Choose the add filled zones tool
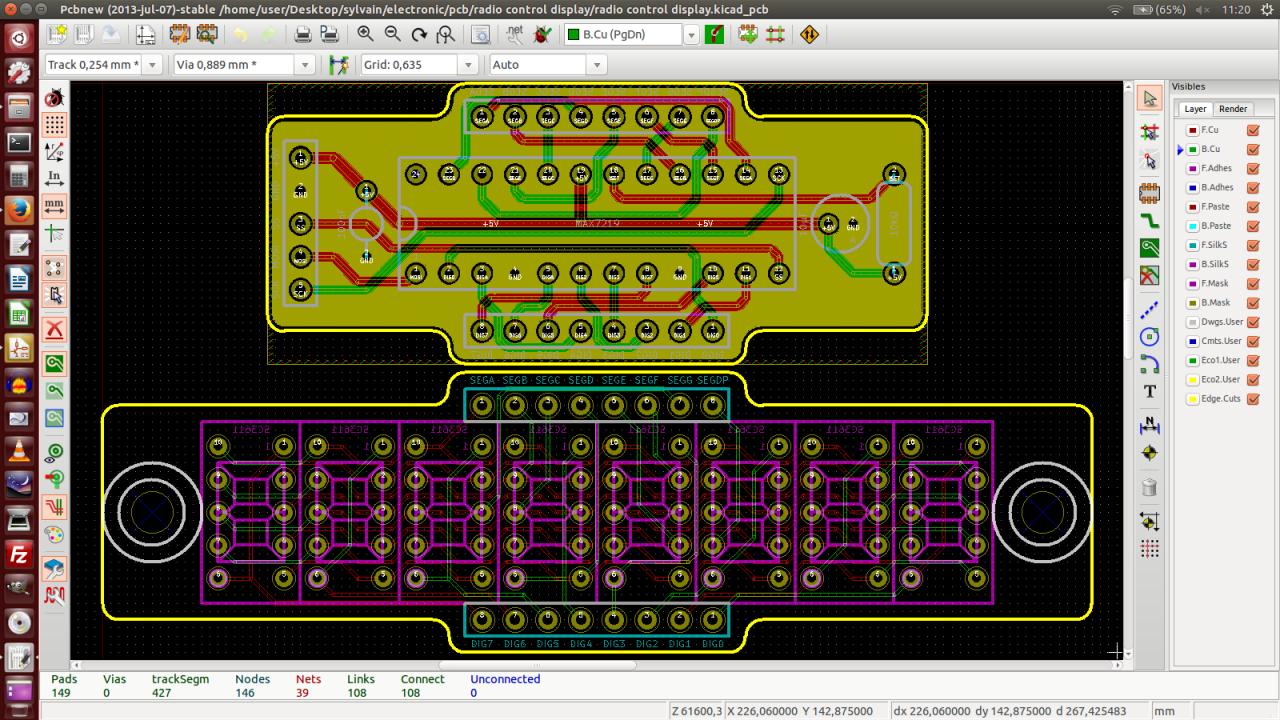 pyautogui.click(x=1149, y=248)
